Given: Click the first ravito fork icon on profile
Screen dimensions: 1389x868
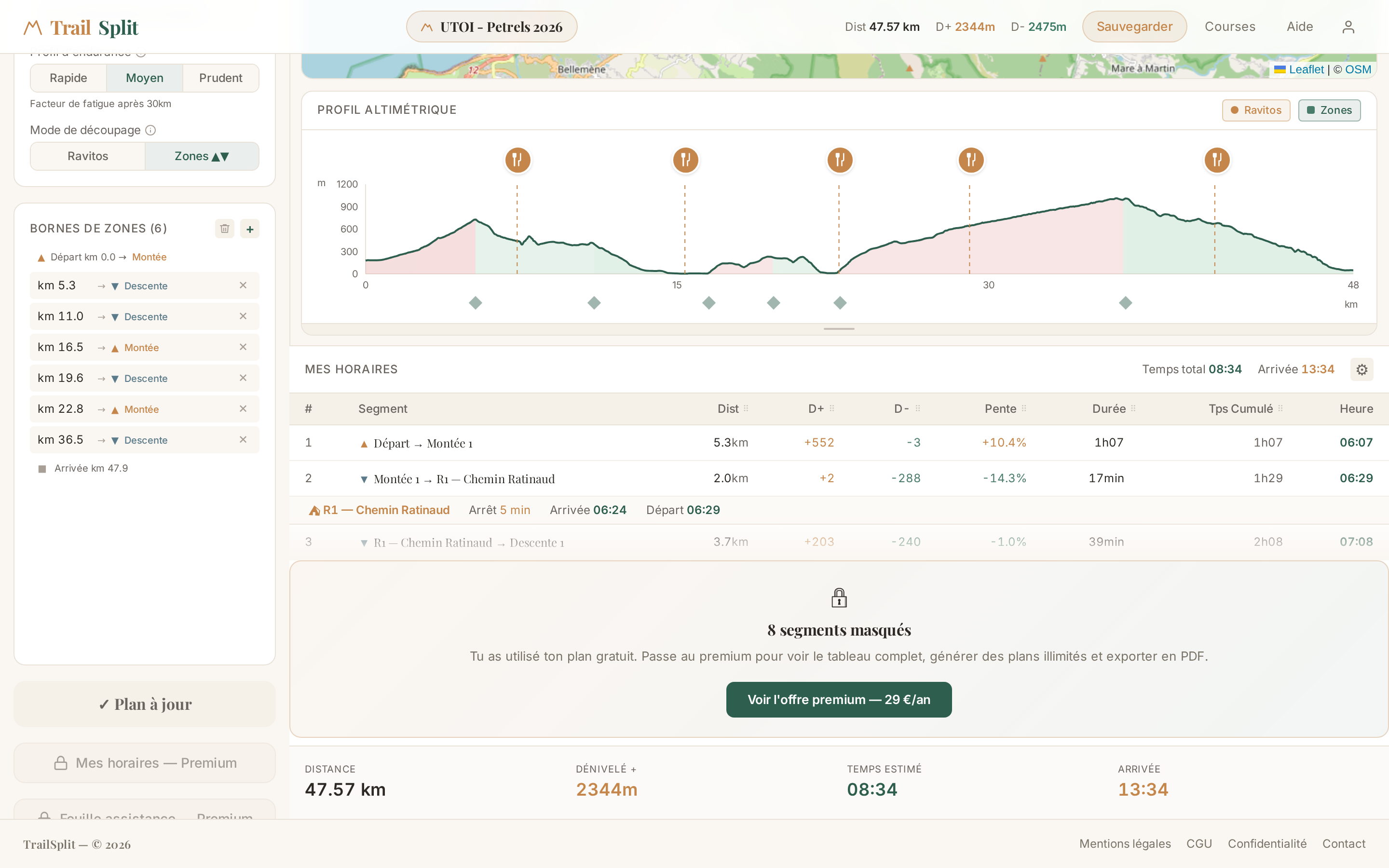Looking at the screenshot, I should coord(517,160).
